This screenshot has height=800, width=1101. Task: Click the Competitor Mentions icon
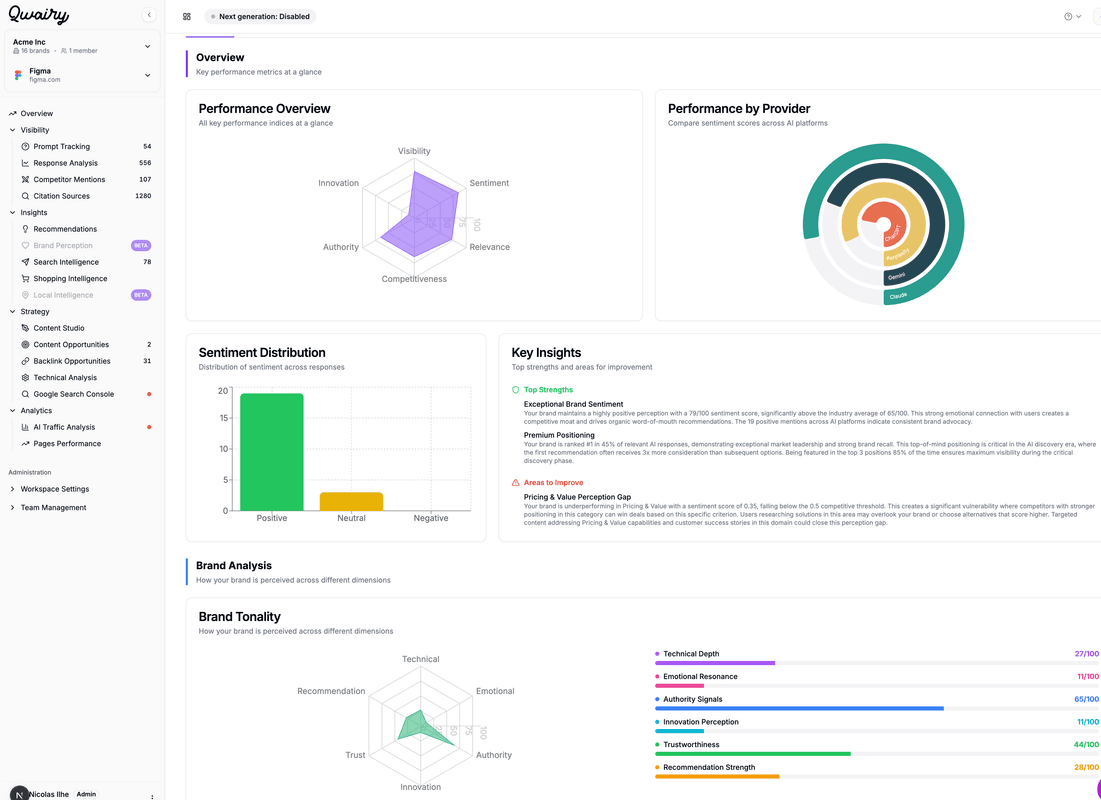click(25, 180)
